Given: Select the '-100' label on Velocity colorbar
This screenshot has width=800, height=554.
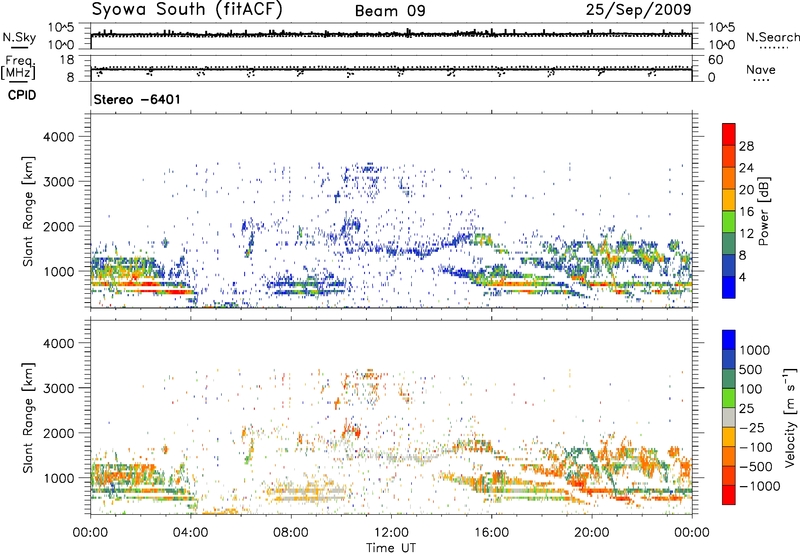Looking at the screenshot, I should pyautogui.click(x=756, y=447).
